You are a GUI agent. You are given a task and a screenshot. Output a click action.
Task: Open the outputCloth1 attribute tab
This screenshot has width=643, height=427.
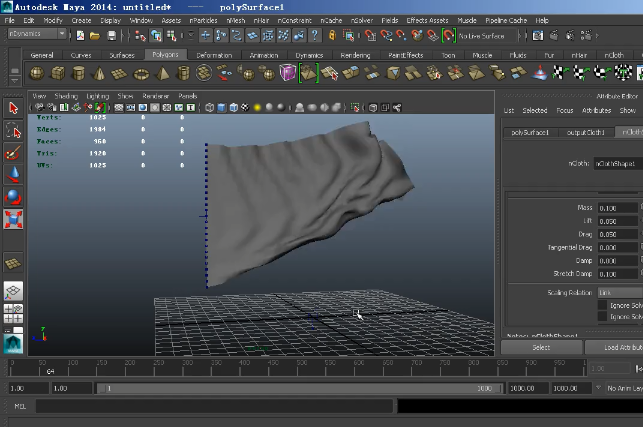586,132
